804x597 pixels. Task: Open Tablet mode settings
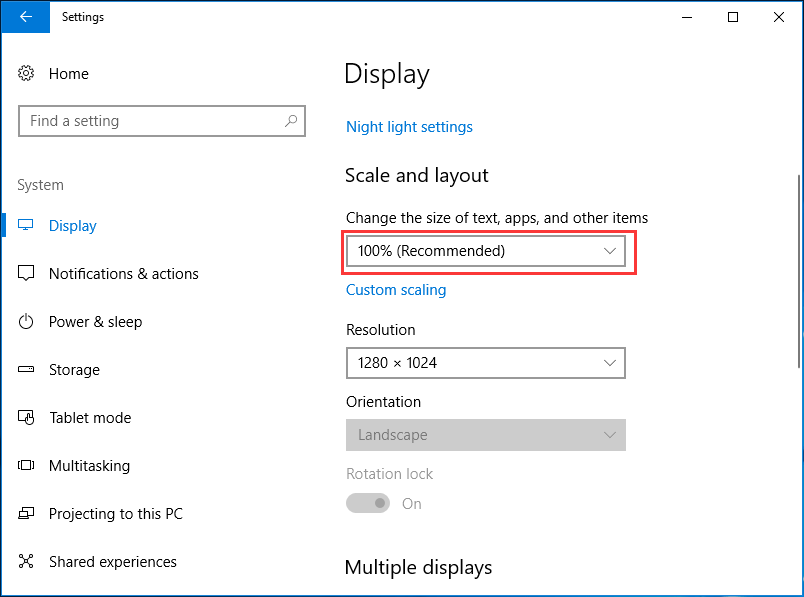(x=89, y=417)
